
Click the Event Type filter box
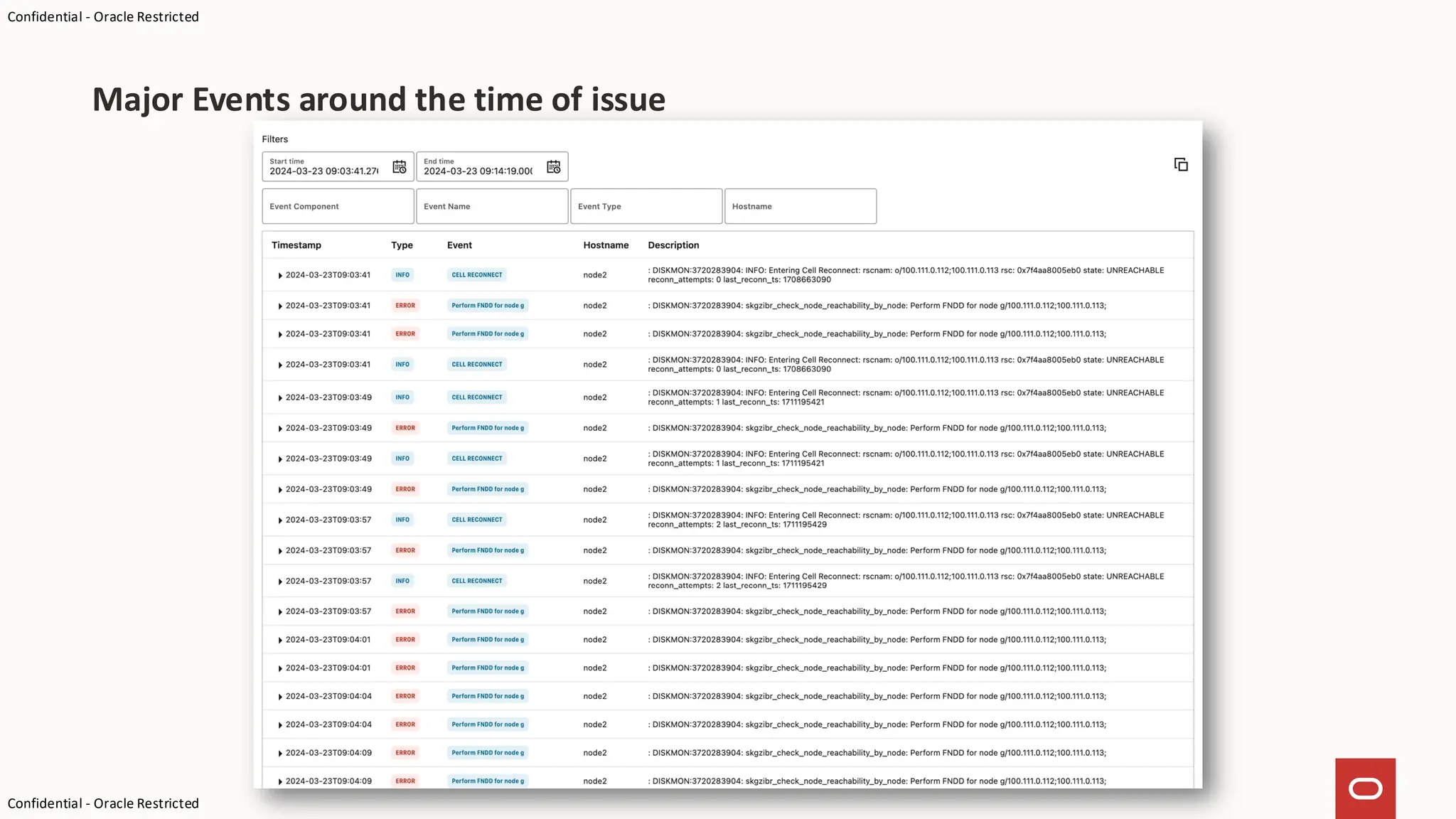coord(646,206)
